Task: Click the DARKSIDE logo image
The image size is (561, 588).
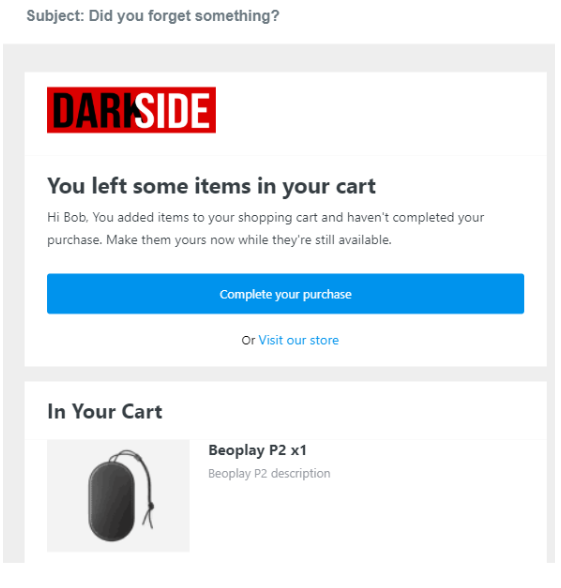Action: pyautogui.click(x=131, y=110)
